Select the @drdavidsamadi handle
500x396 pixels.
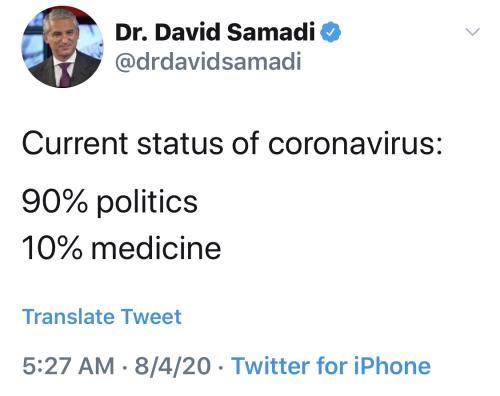click(208, 61)
